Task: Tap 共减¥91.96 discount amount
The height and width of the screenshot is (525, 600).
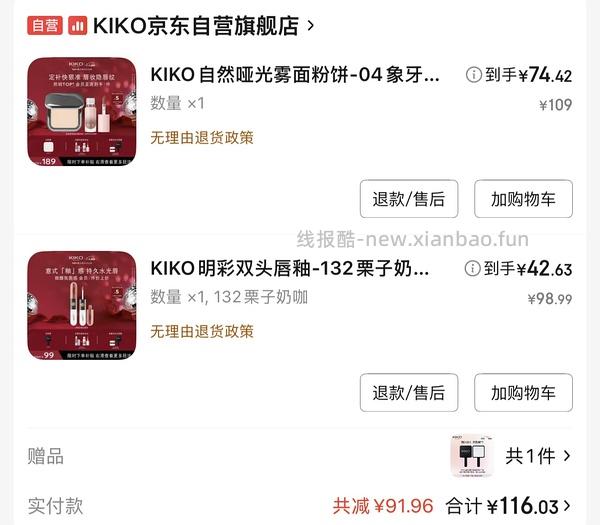Action: point(383,506)
